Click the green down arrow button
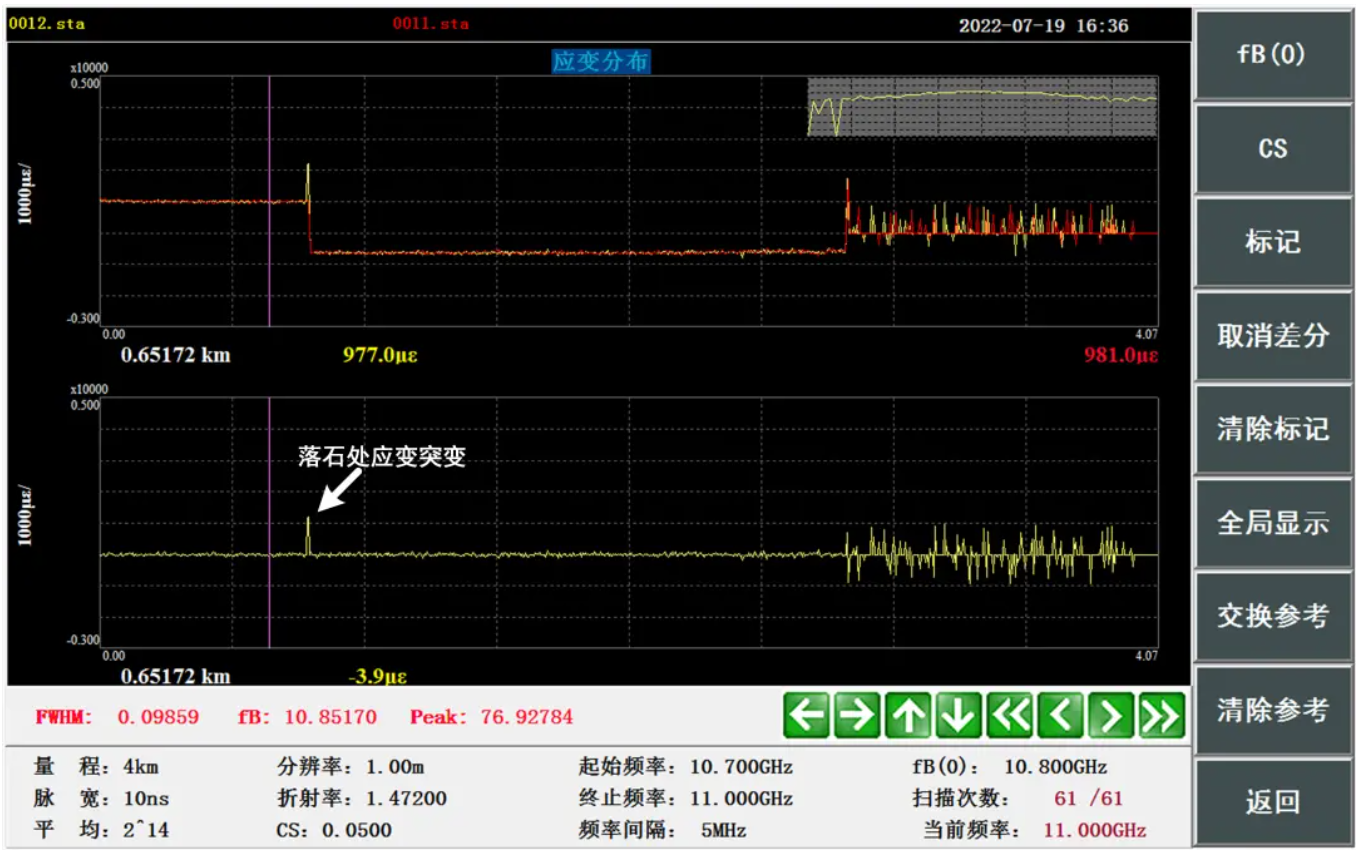Image resolution: width=1362 pixels, height=860 pixels. click(x=958, y=715)
